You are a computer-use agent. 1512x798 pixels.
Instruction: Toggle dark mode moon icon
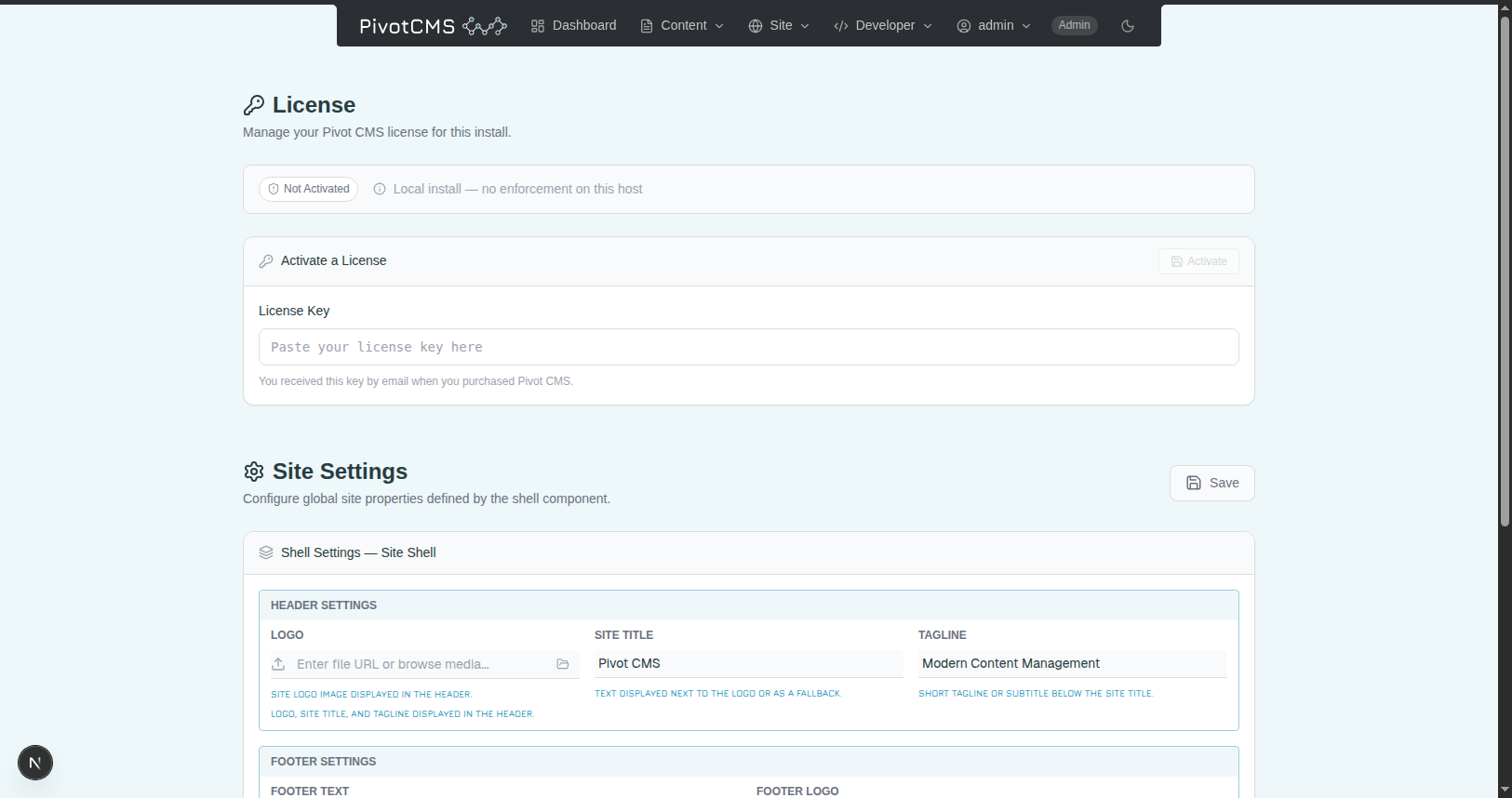point(1128,26)
